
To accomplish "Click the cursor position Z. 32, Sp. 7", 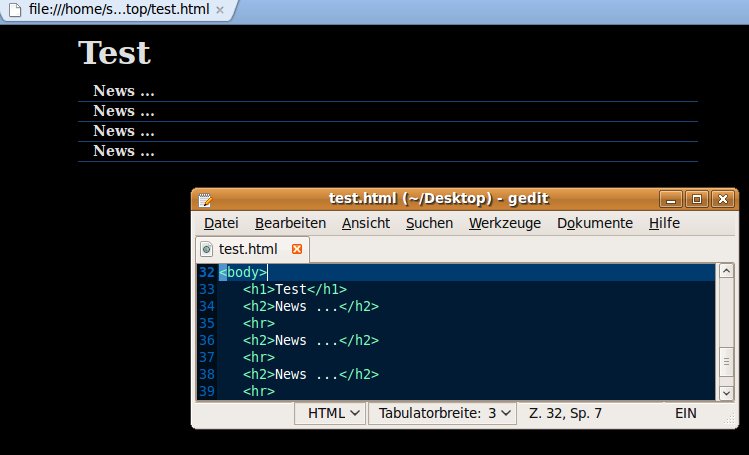I will click(x=565, y=413).
